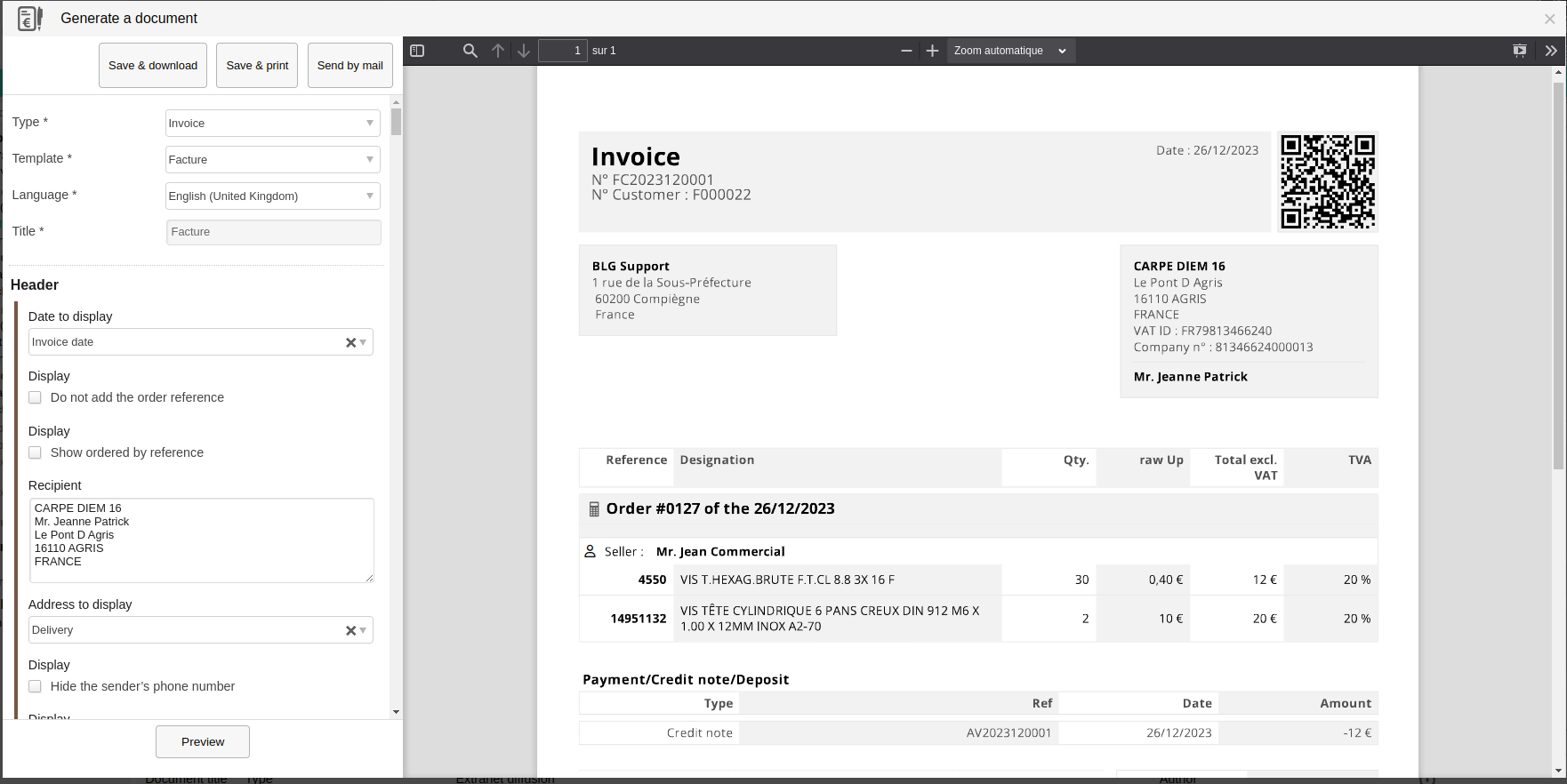
Task: Click Date : 26/12/2023 on invoice
Action: pyautogui.click(x=1207, y=150)
